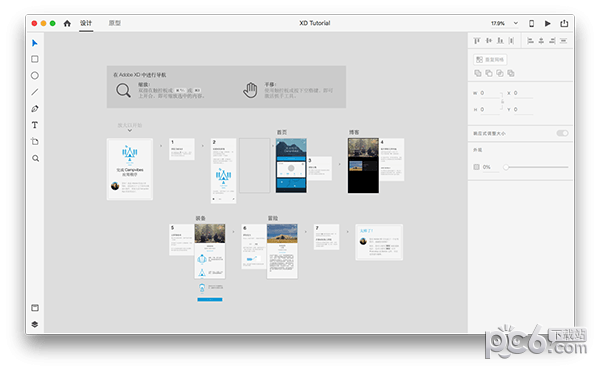Adjust the opacity slider handle
The height and width of the screenshot is (371, 600).
click(x=506, y=167)
